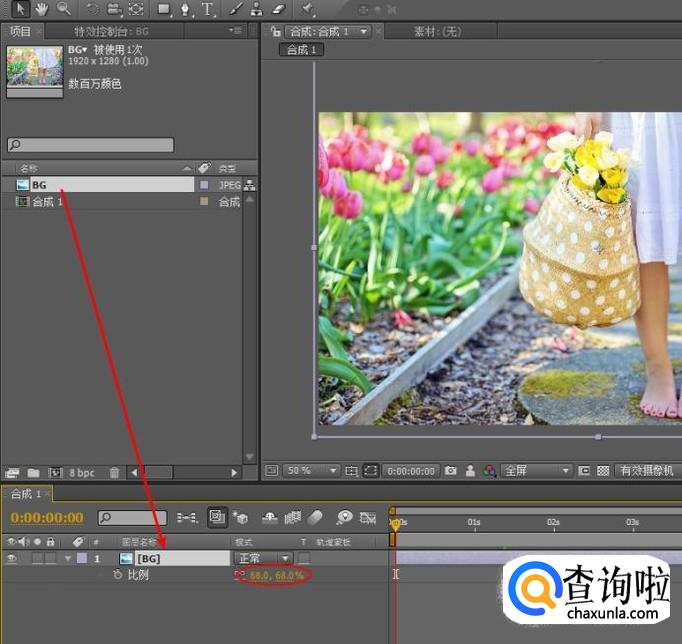
Task: Click the BG layer label color swatch
Action: (x=82, y=558)
